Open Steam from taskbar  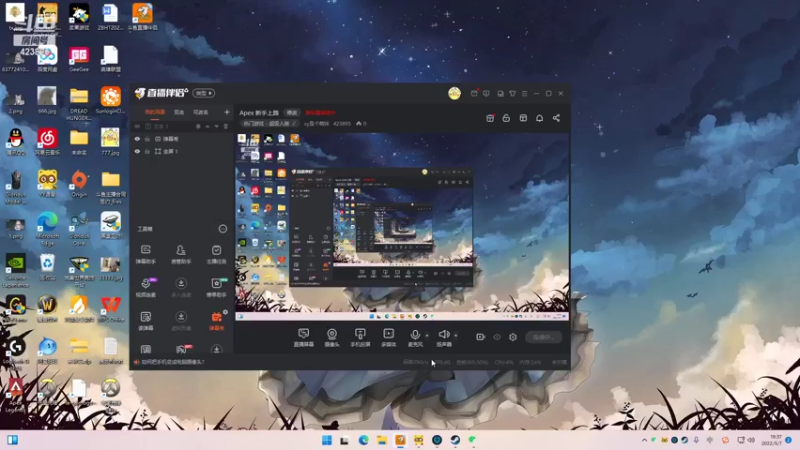455,440
